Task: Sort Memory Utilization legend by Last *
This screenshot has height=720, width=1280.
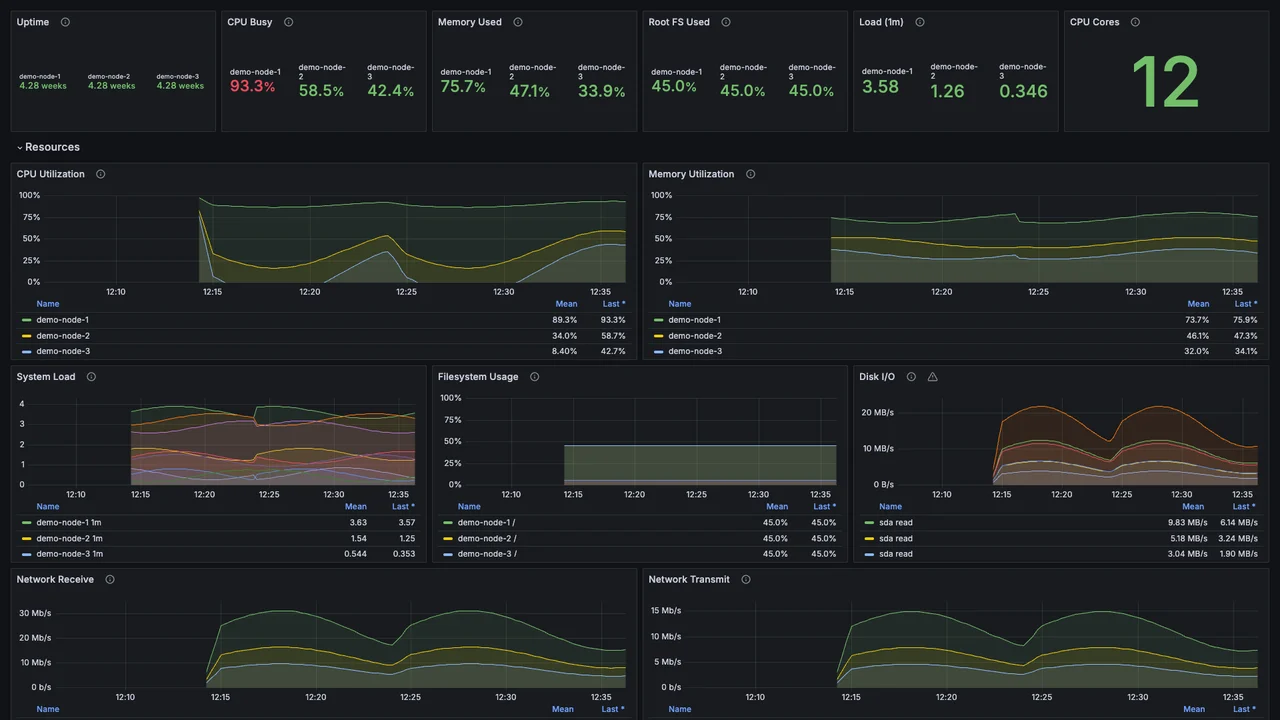Action: [x=1246, y=304]
